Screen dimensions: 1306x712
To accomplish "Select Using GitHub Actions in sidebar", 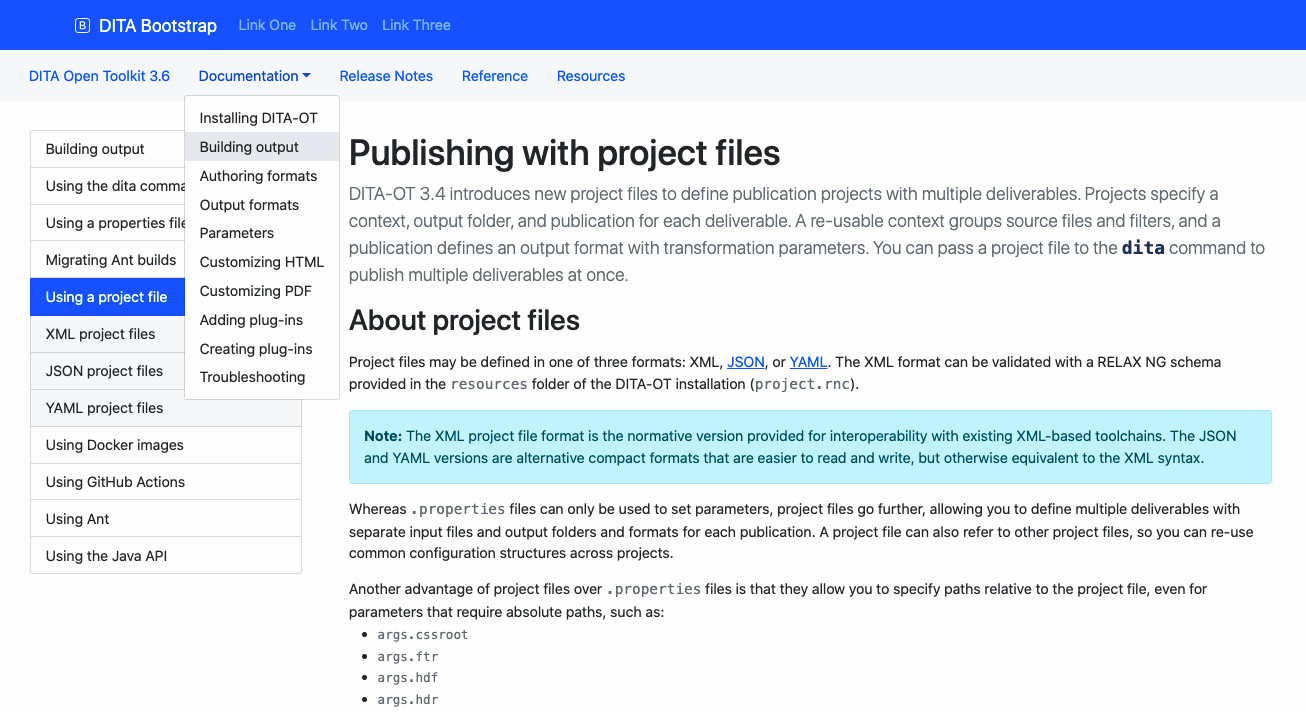I will [115, 482].
